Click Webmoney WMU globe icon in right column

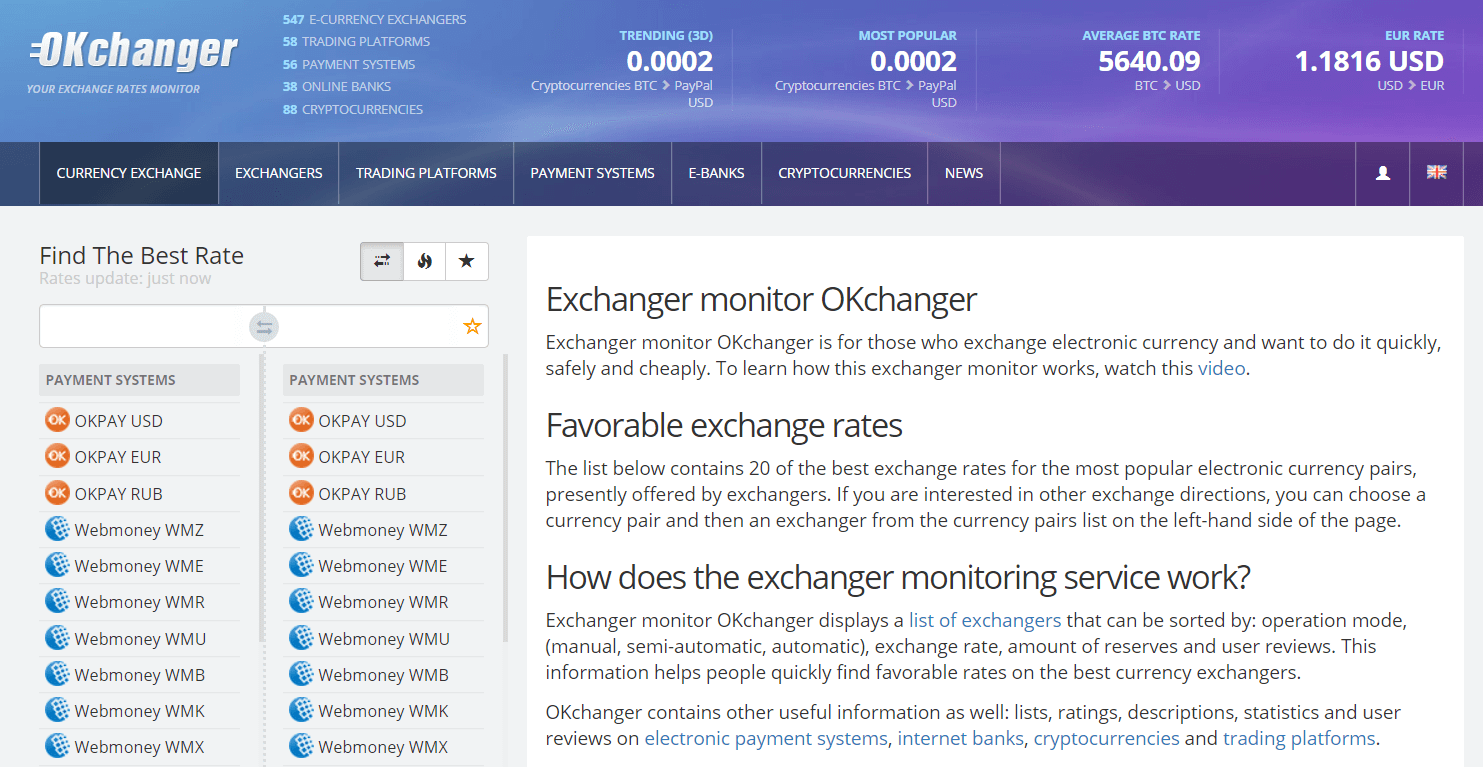(x=301, y=638)
